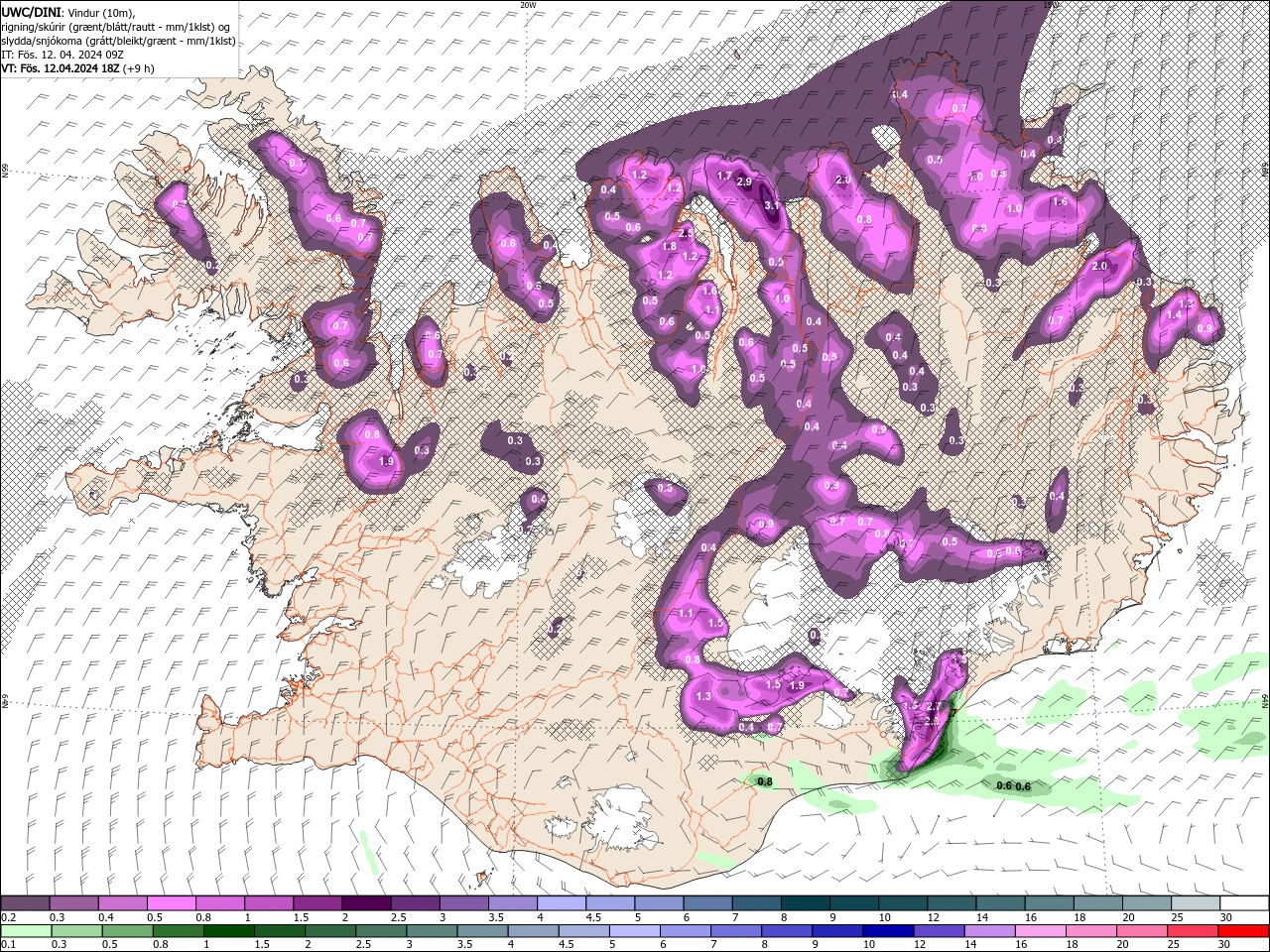The image size is (1270, 952).
Task: Click the 'slydda/snjókoma' legend description line
Action: 118,41
